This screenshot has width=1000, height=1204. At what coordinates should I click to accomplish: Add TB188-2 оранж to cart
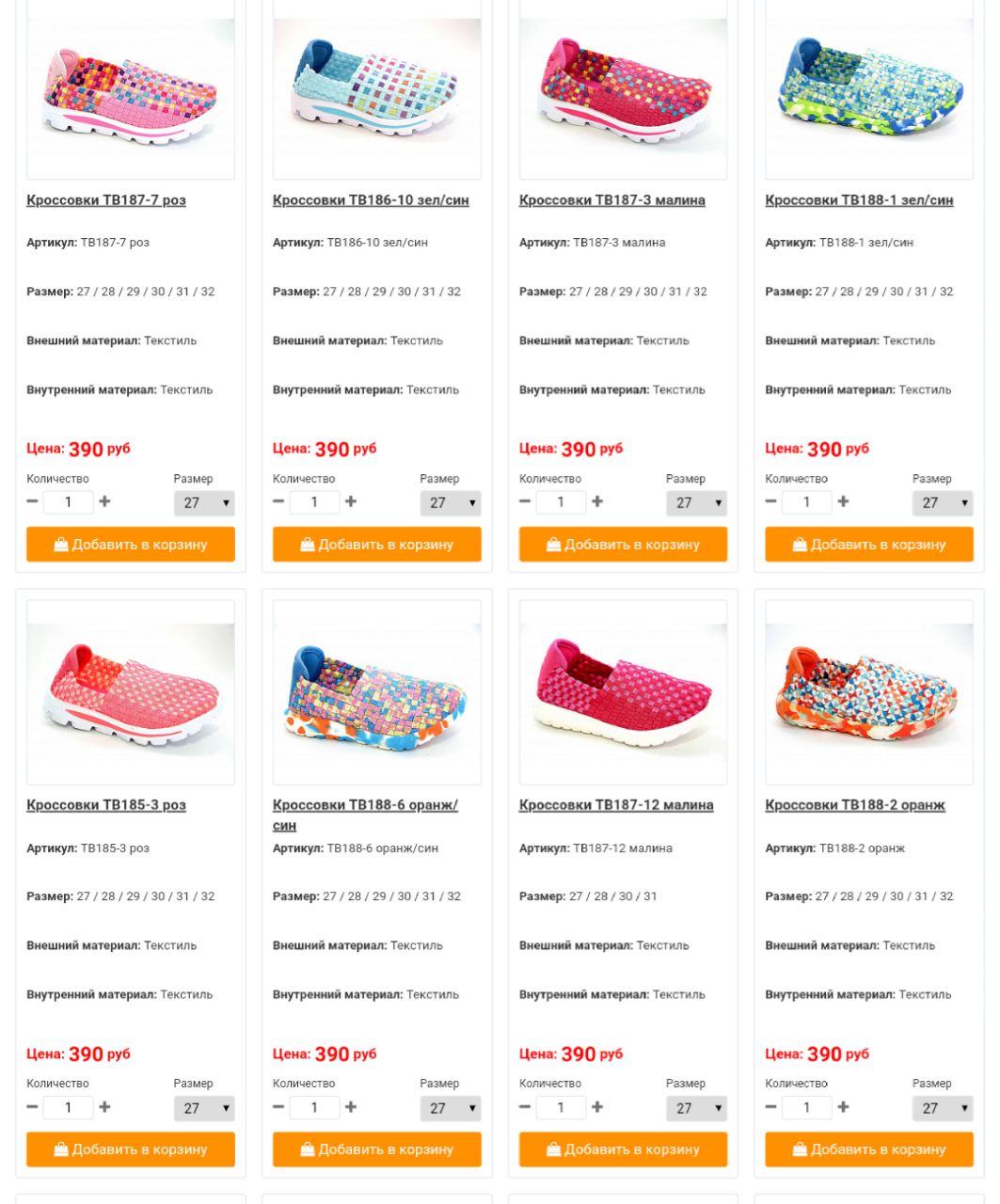point(869,1149)
